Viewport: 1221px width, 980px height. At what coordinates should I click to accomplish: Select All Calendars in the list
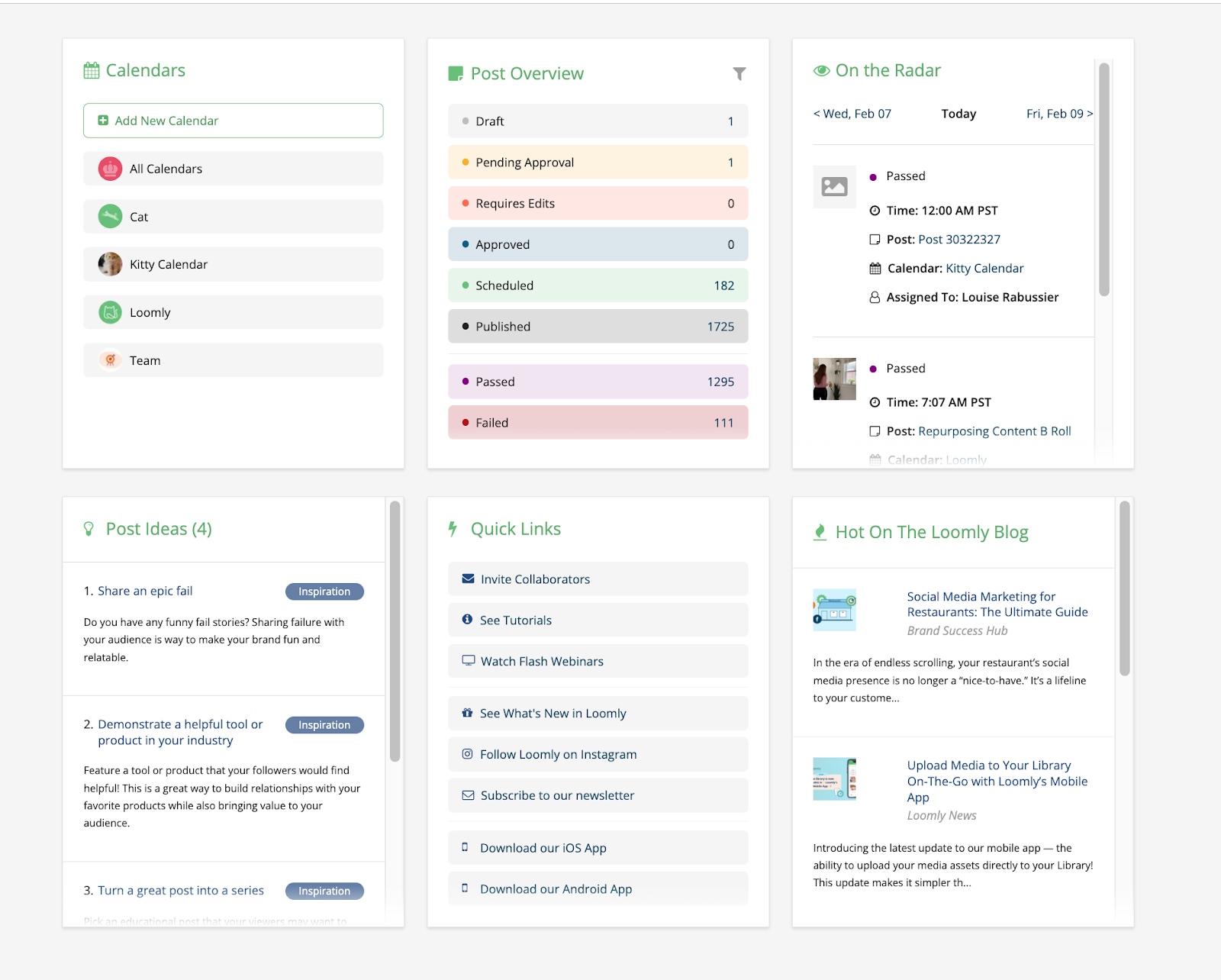pyautogui.click(x=234, y=169)
